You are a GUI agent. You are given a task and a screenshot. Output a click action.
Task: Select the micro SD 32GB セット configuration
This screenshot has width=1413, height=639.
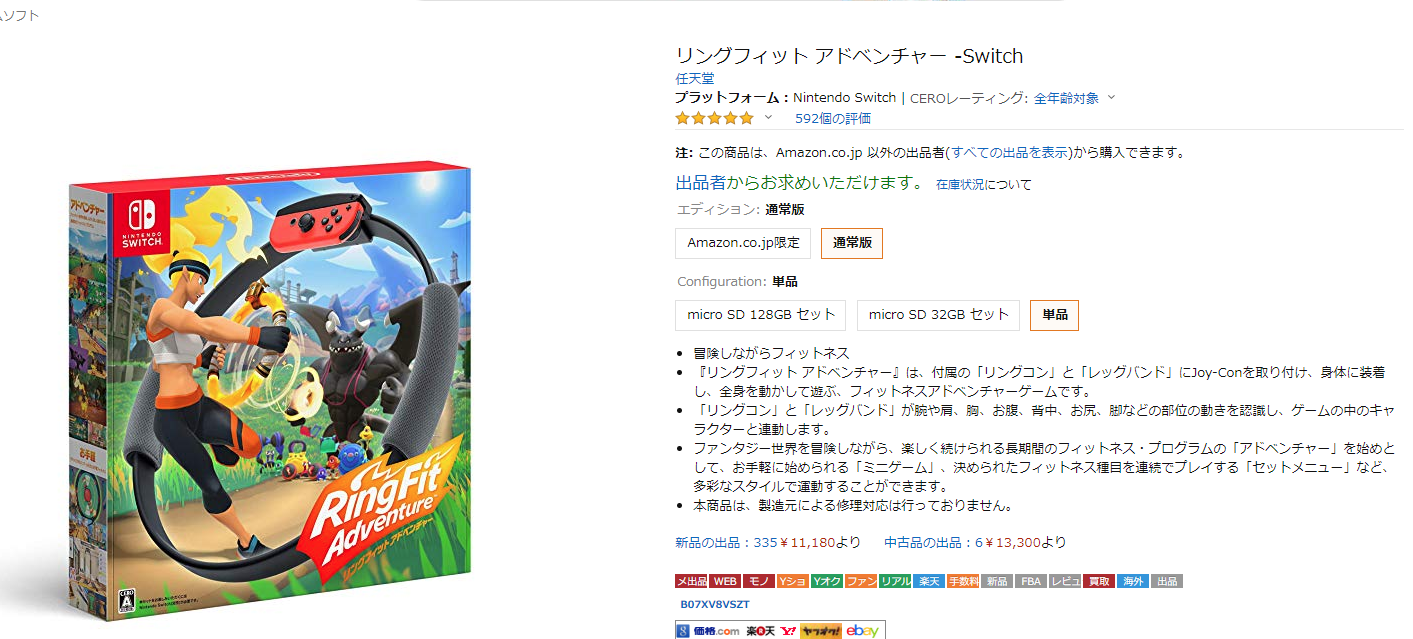[938, 314]
